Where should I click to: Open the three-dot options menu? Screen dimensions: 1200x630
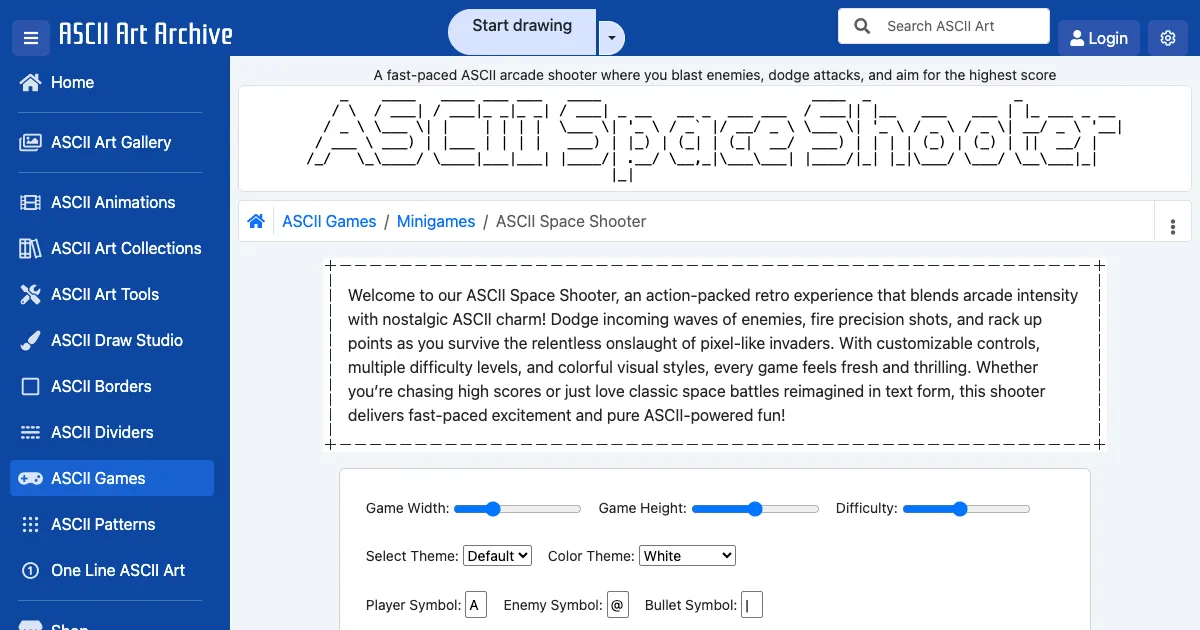[x=1173, y=227]
